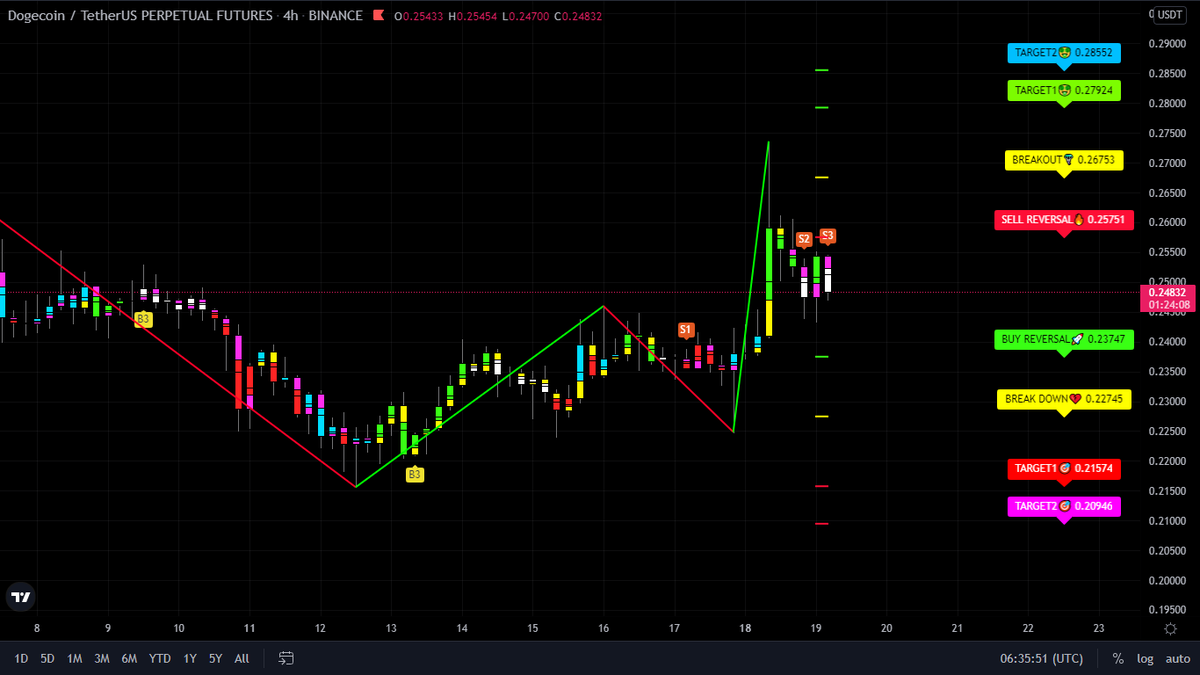Image resolution: width=1200 pixels, height=675 pixels.
Task: Select the 3M time range
Action: (x=102, y=658)
